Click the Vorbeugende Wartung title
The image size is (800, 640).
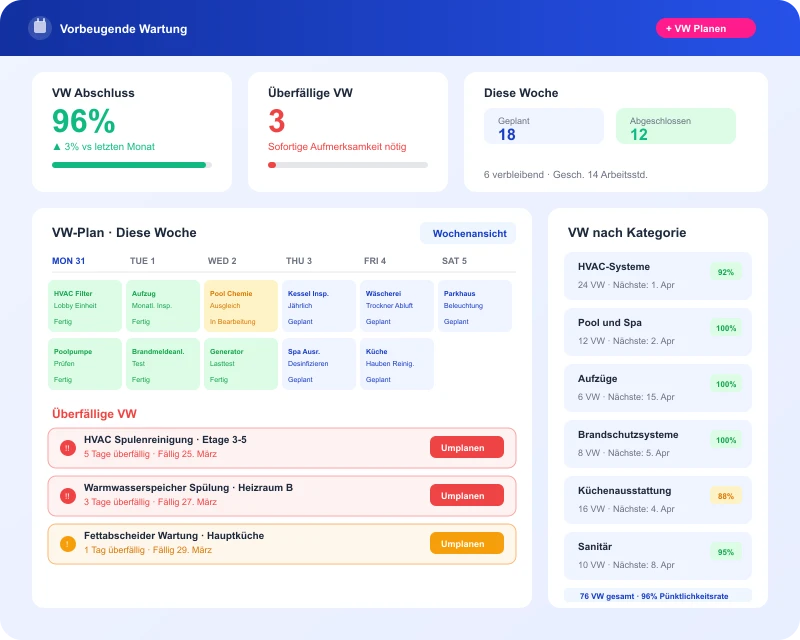pyautogui.click(x=123, y=29)
